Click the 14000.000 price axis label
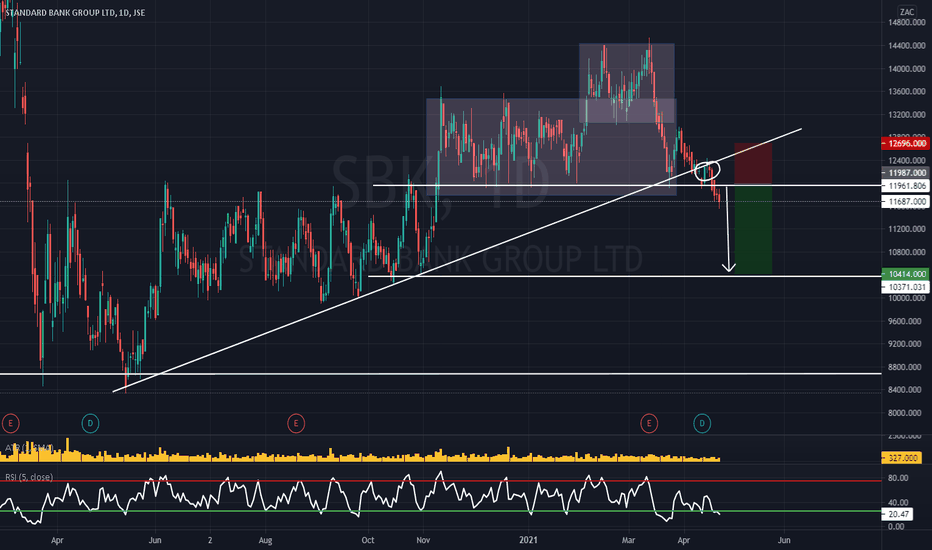The image size is (932, 550). tap(907, 69)
